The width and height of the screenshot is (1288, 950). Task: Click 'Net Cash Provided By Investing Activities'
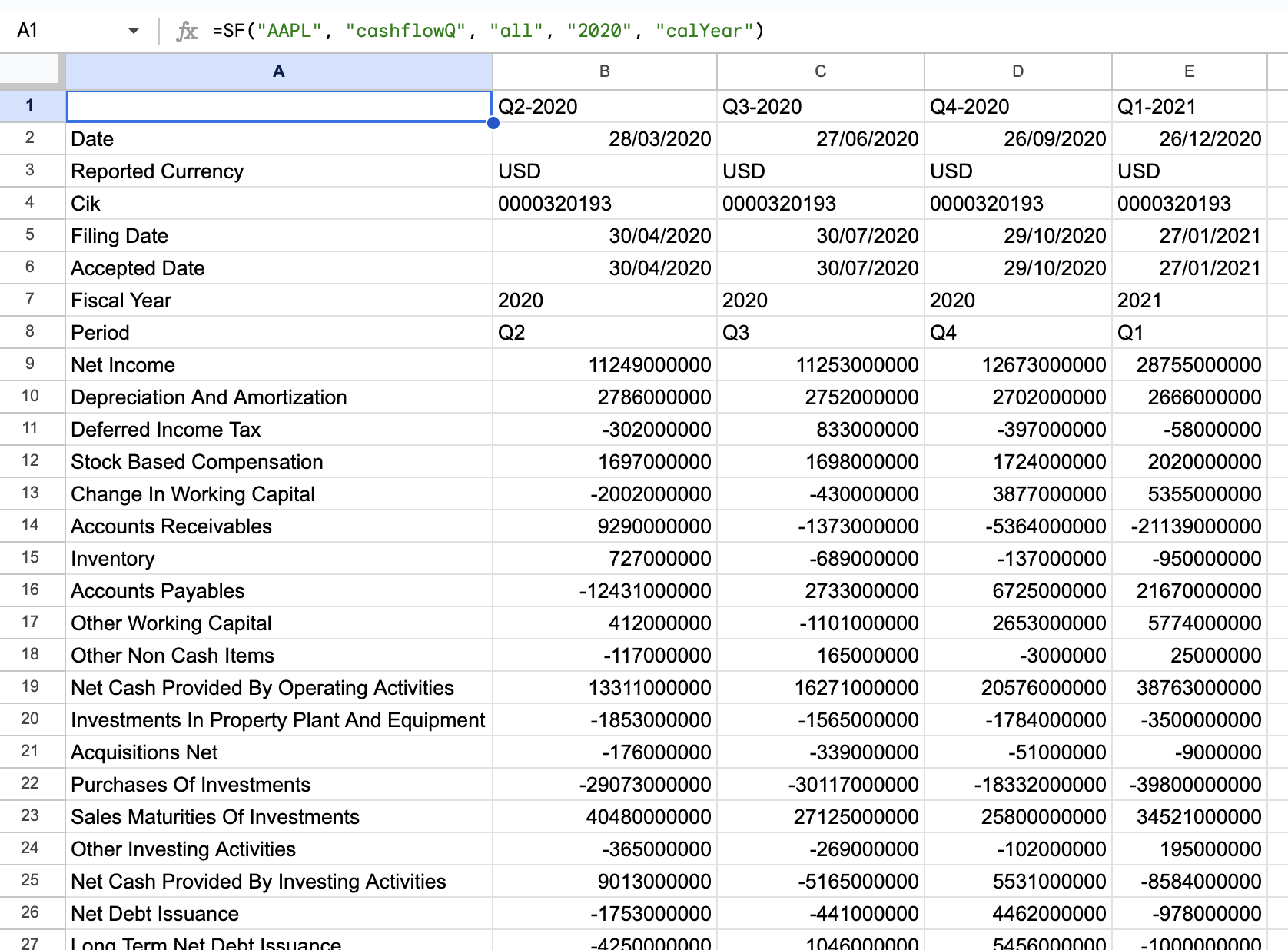(279, 882)
